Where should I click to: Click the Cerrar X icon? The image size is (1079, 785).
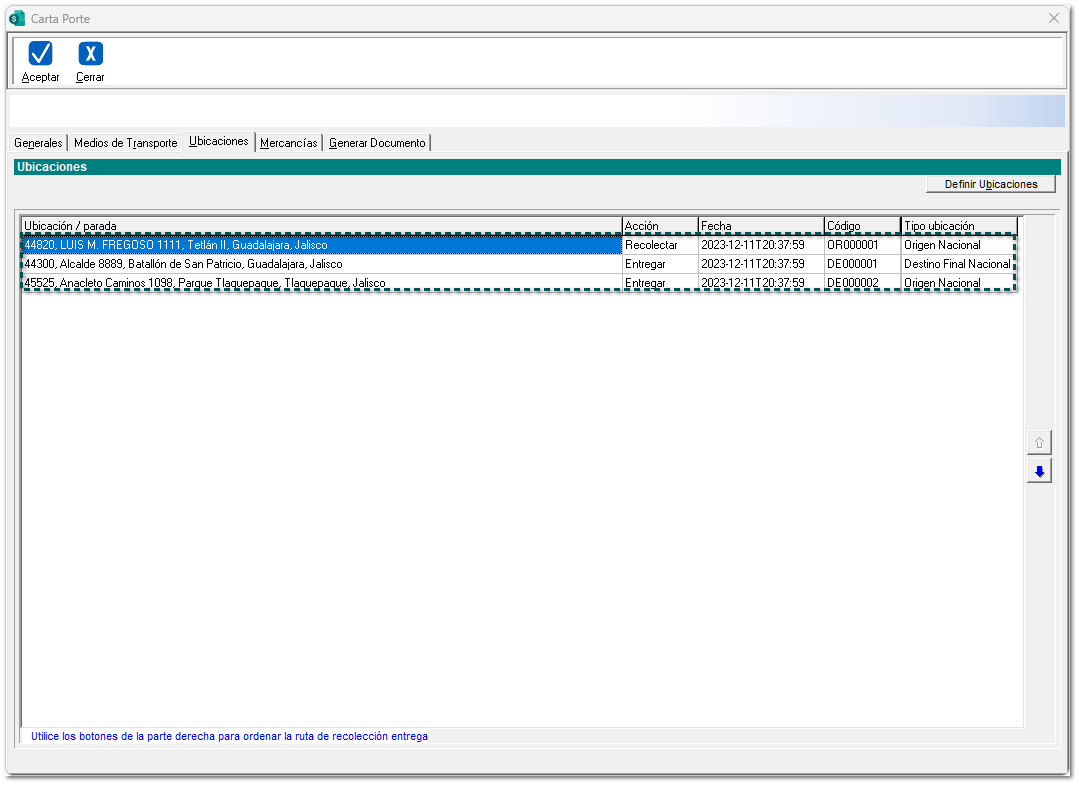(x=90, y=54)
